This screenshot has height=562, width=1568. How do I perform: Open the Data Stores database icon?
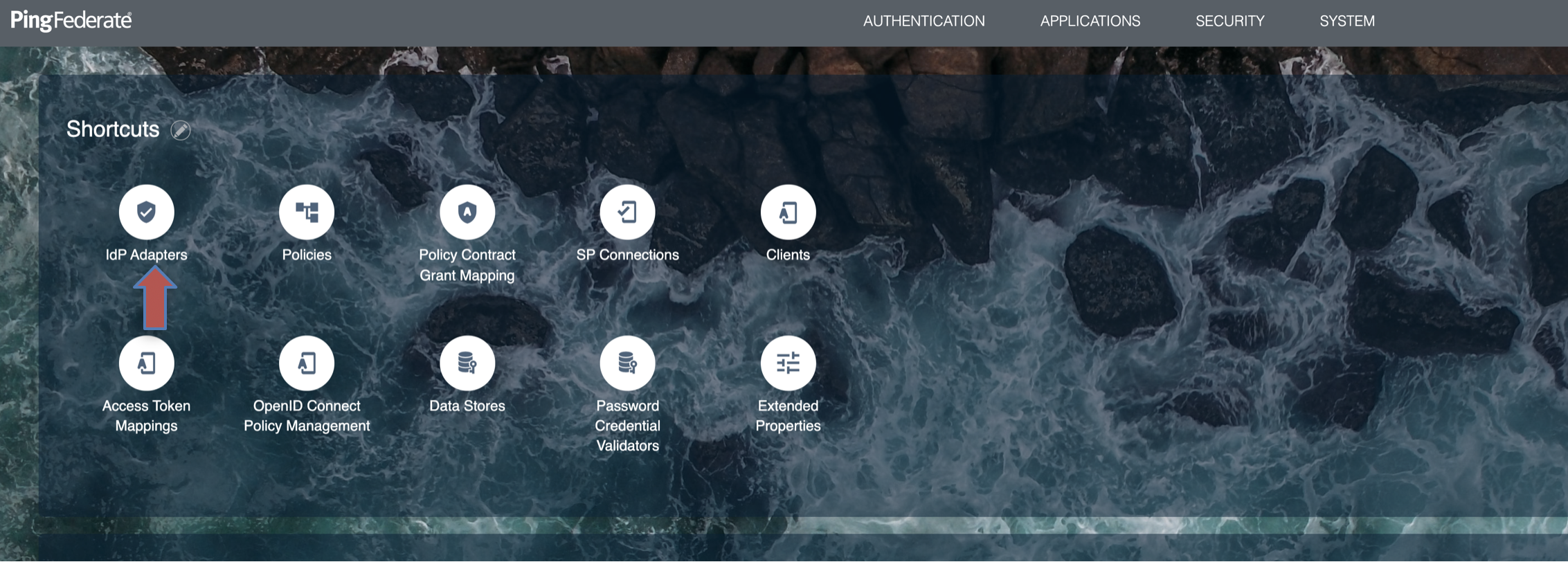pyautogui.click(x=467, y=363)
